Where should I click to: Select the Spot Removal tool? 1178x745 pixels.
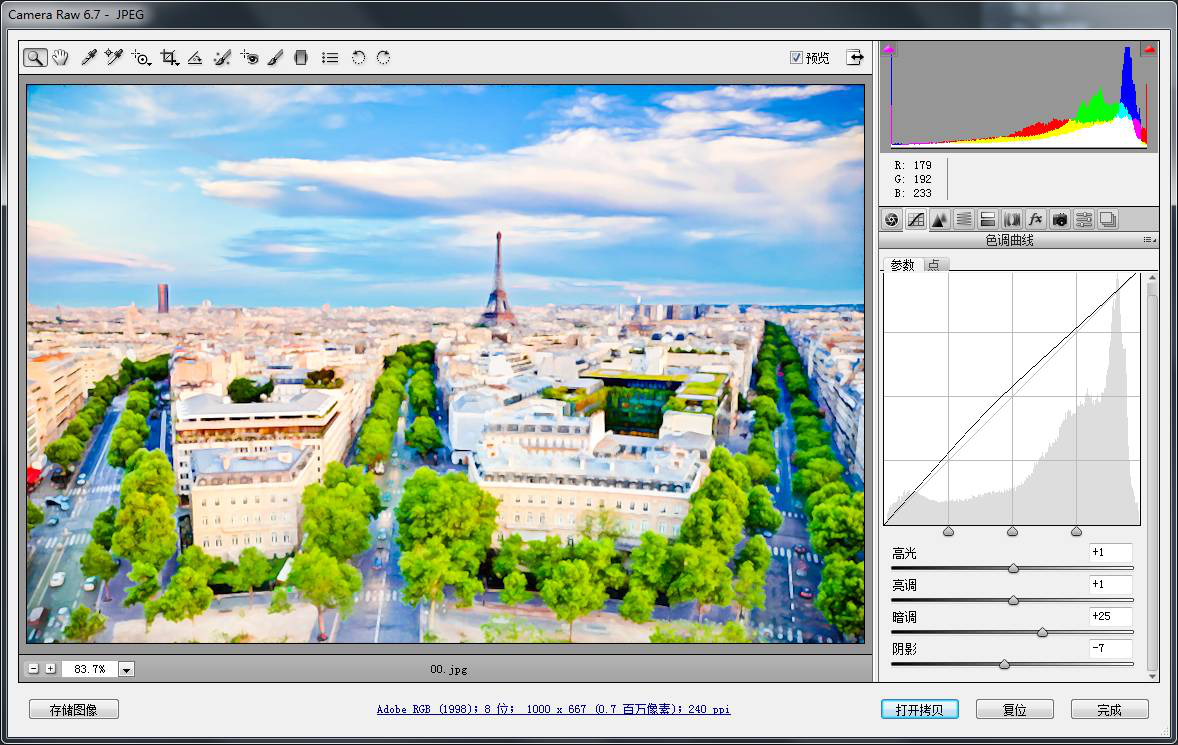[x=222, y=58]
